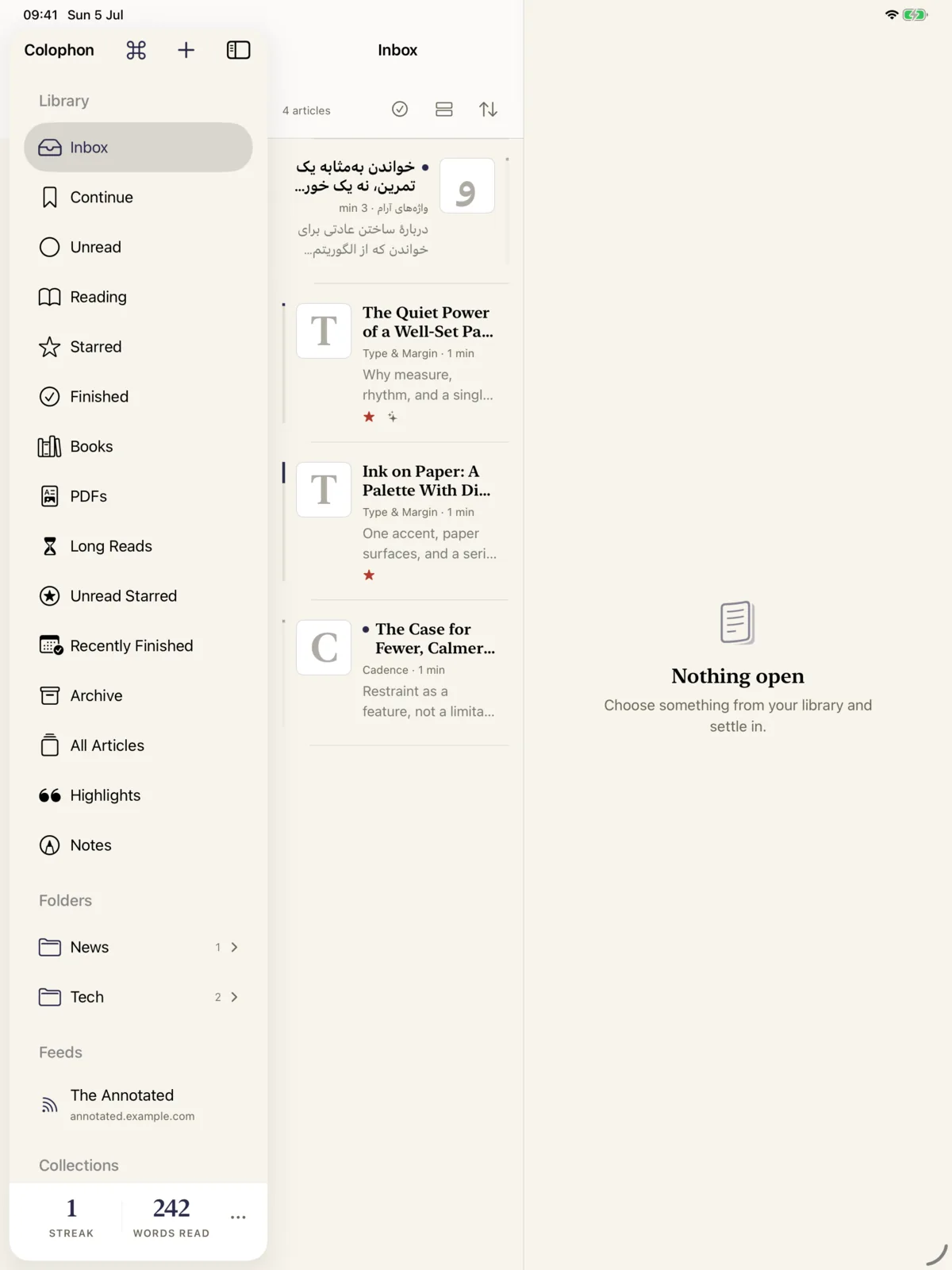The image size is (952, 1270).
Task: Open sort order arrows
Action: tap(488, 110)
